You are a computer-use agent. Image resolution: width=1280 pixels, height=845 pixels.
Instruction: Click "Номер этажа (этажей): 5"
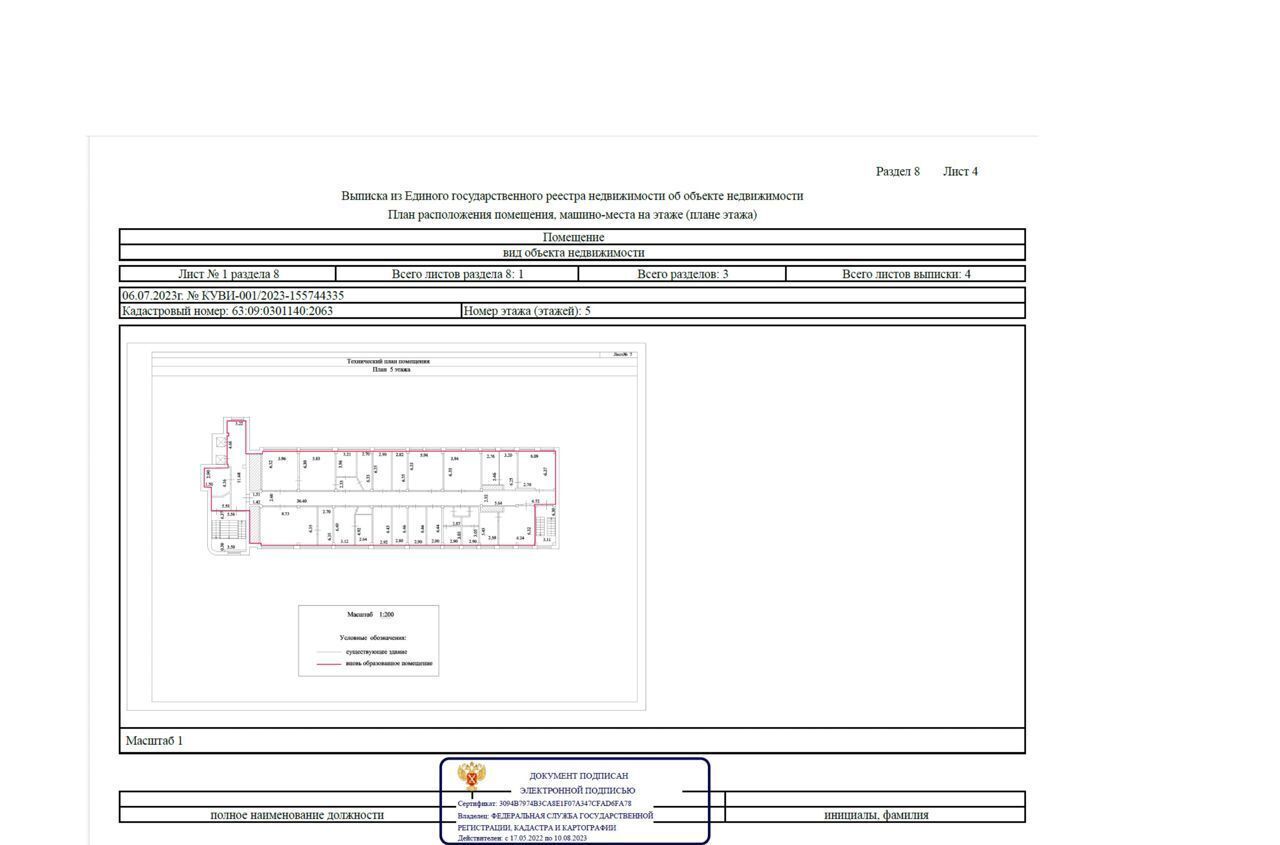(x=527, y=311)
